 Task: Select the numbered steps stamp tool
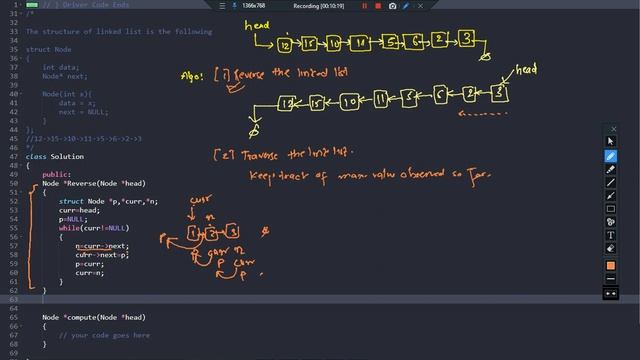611,222
